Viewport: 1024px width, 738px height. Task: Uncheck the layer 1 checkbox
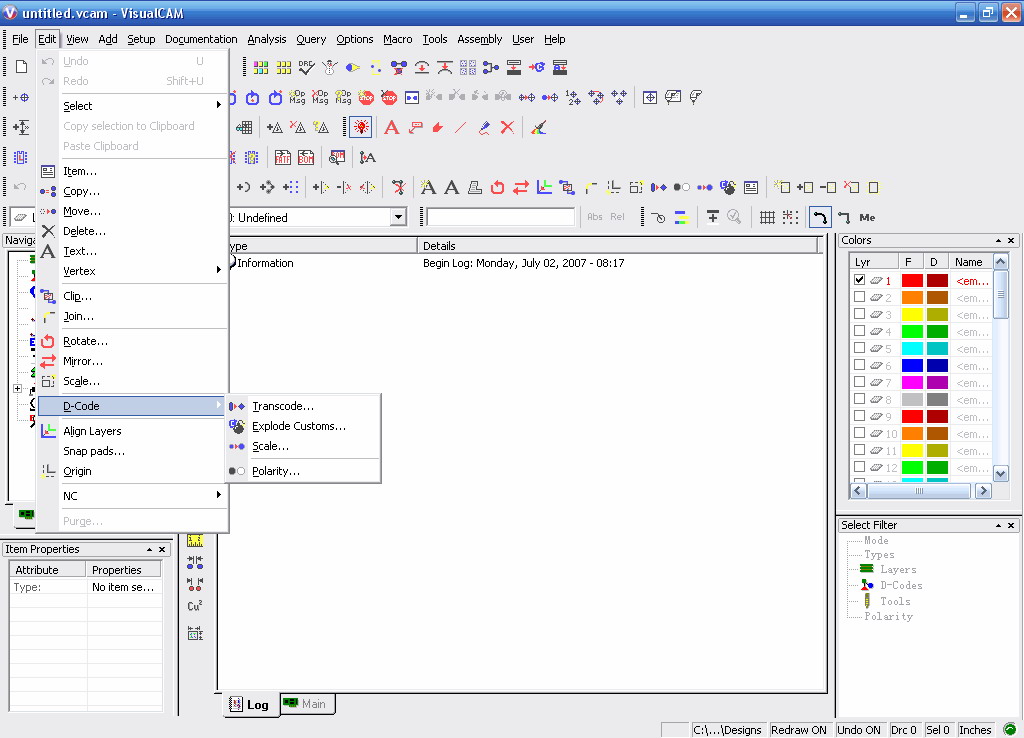pyautogui.click(x=859, y=280)
